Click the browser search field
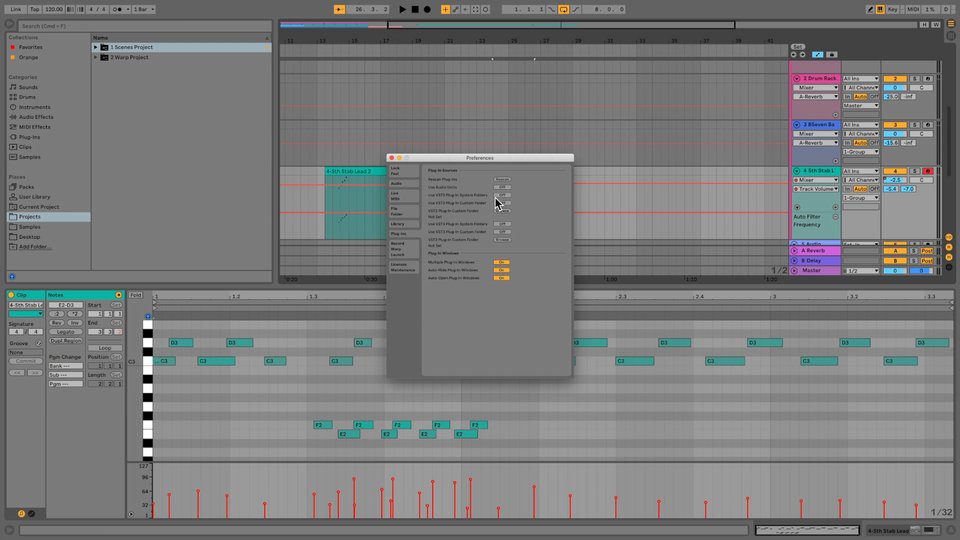 pos(144,26)
